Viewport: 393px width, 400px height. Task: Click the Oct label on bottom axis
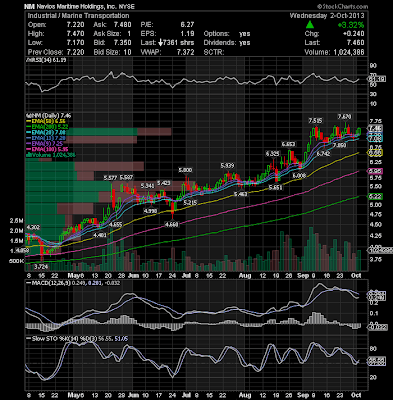point(357,395)
